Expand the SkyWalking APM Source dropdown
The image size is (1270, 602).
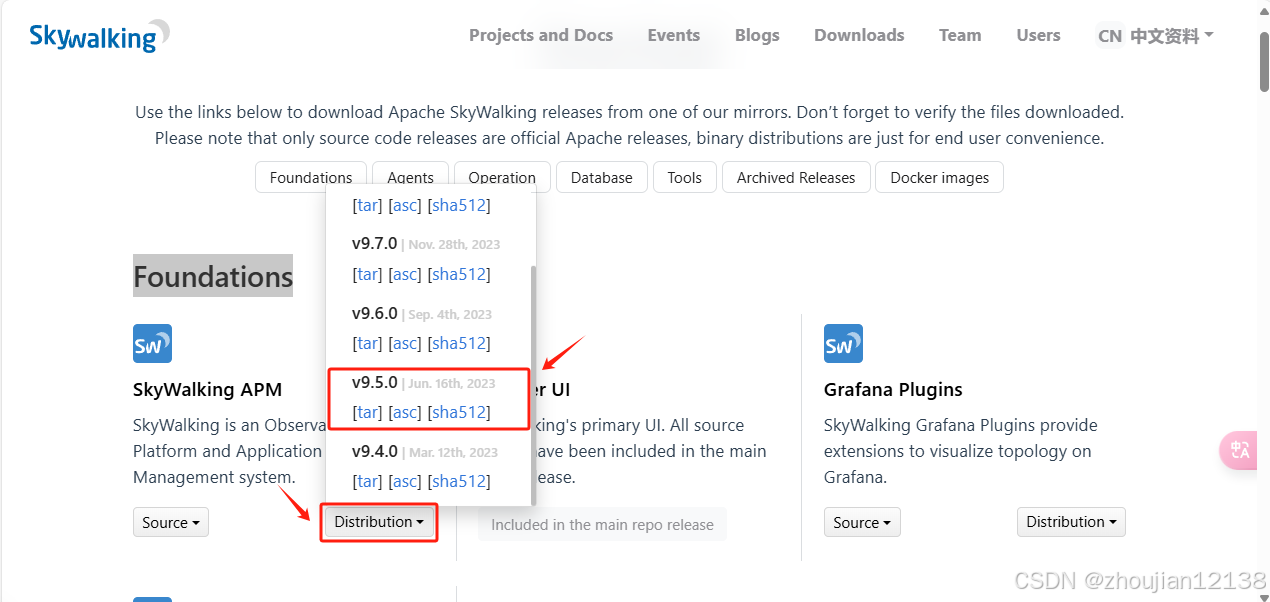tap(171, 522)
